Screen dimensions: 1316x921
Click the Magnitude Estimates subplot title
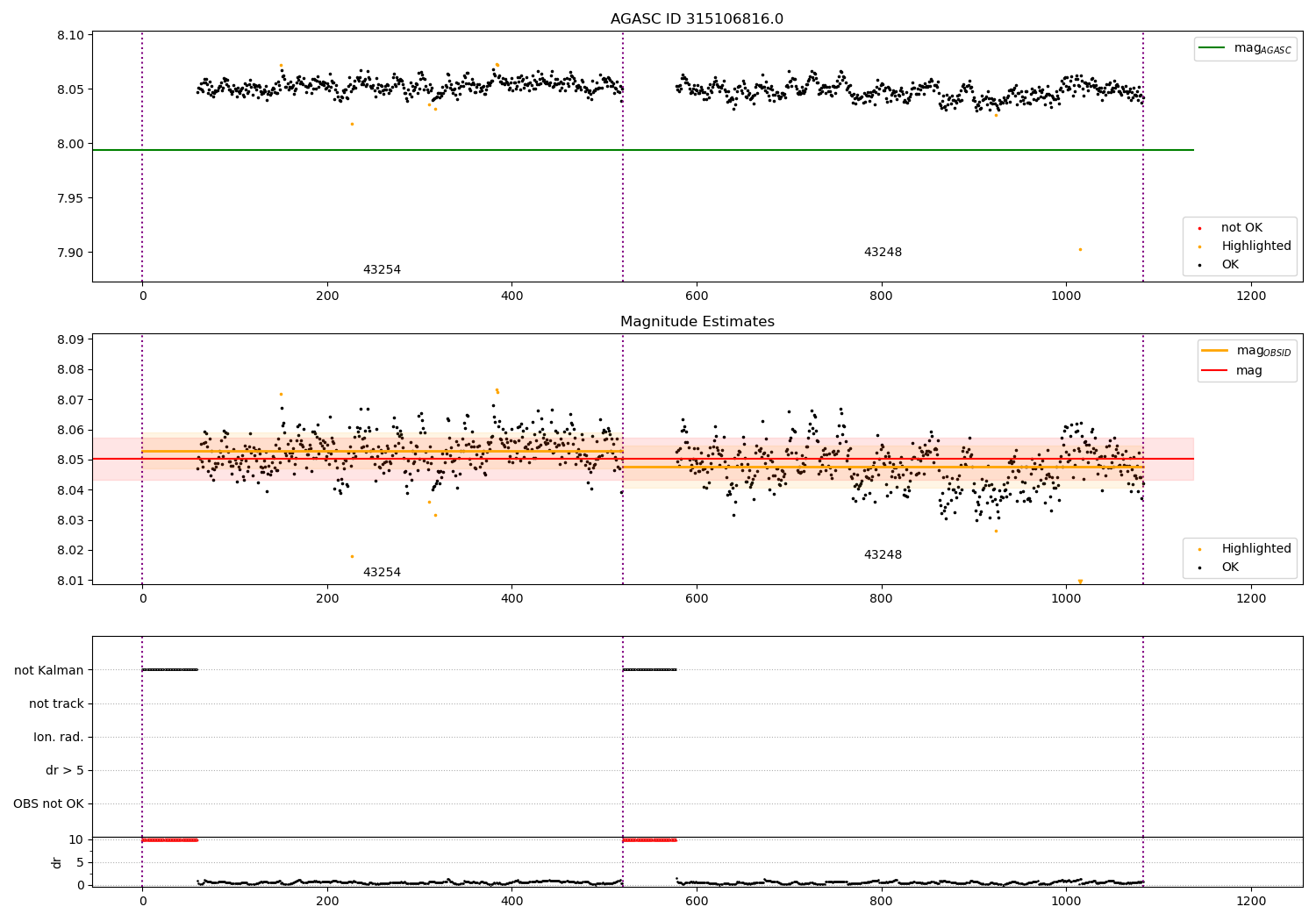click(x=697, y=322)
